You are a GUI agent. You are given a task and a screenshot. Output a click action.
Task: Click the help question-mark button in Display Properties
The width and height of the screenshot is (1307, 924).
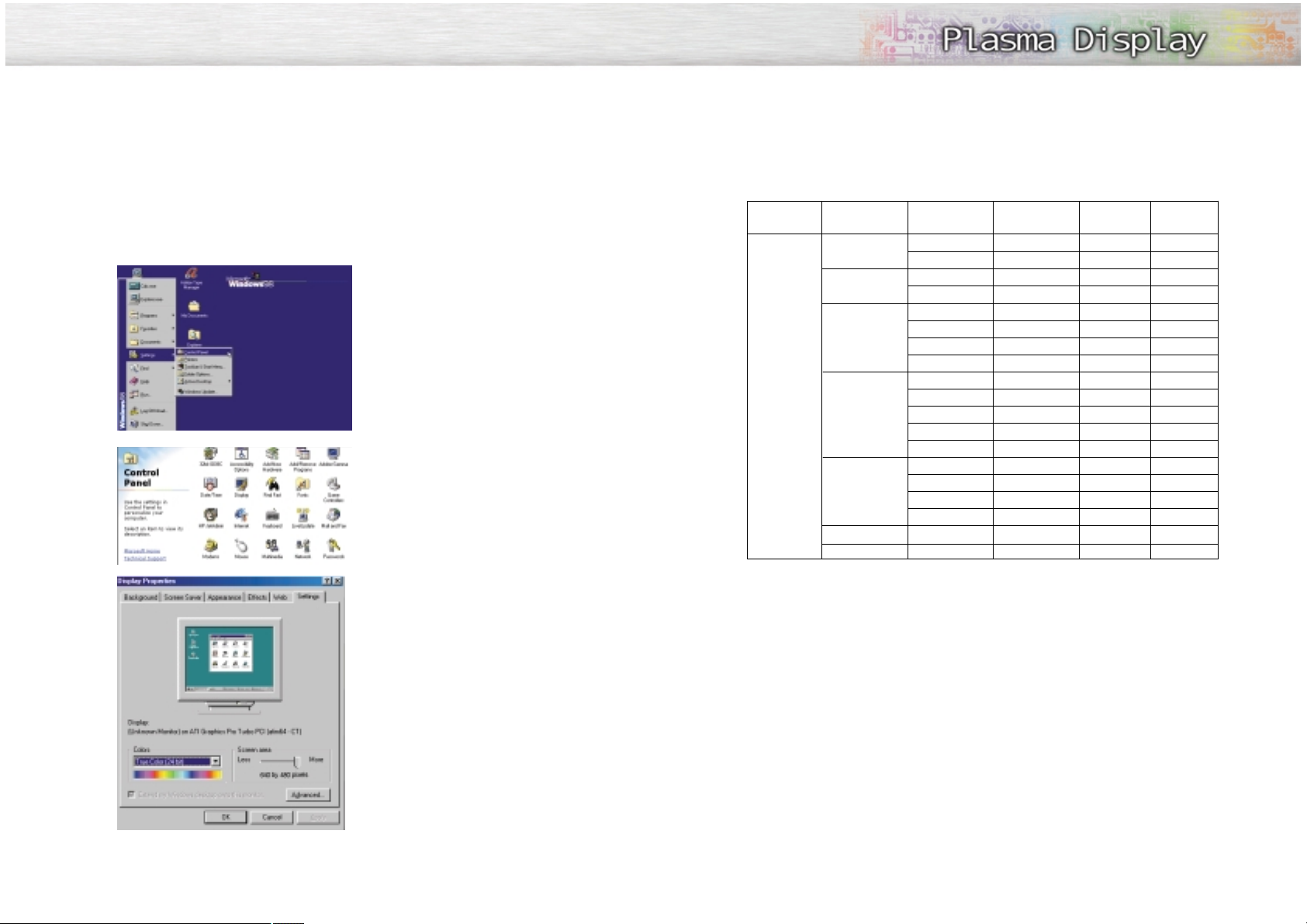click(327, 581)
